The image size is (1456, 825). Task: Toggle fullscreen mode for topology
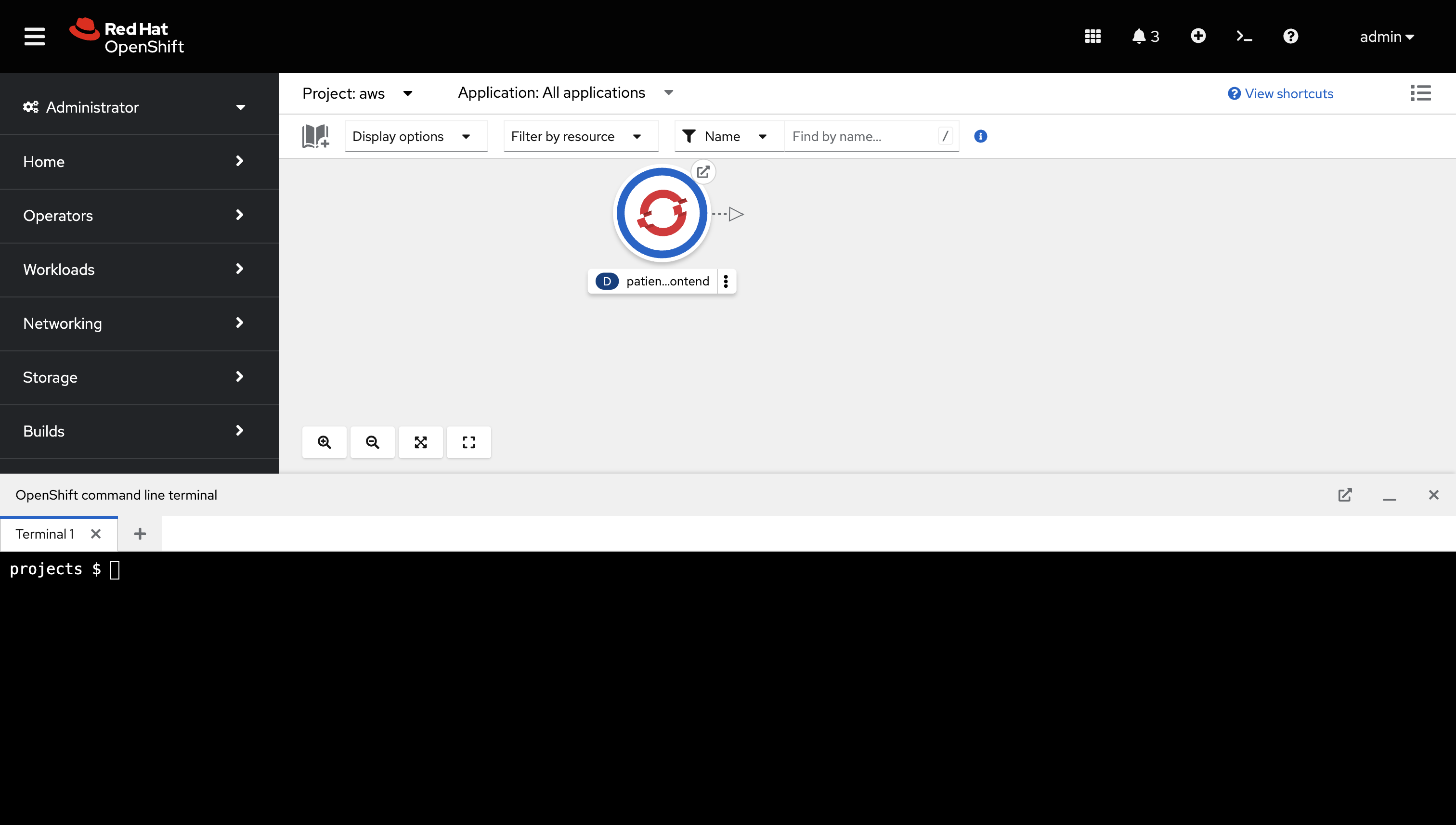468,442
